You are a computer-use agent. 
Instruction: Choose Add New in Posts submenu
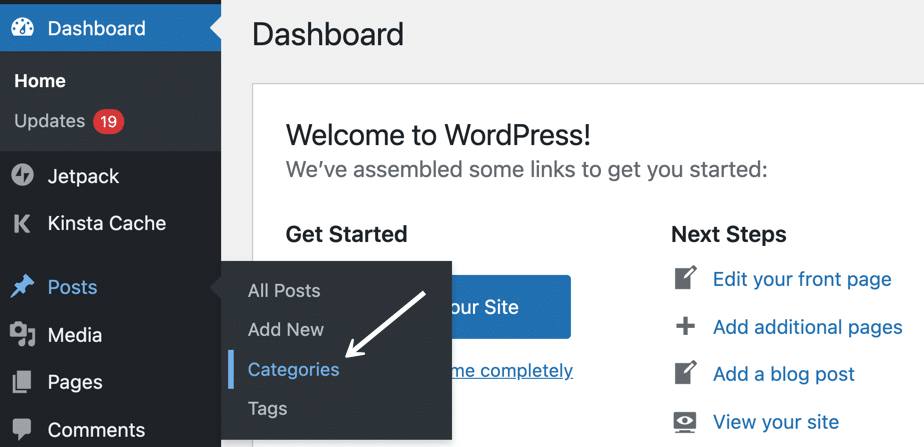(286, 330)
